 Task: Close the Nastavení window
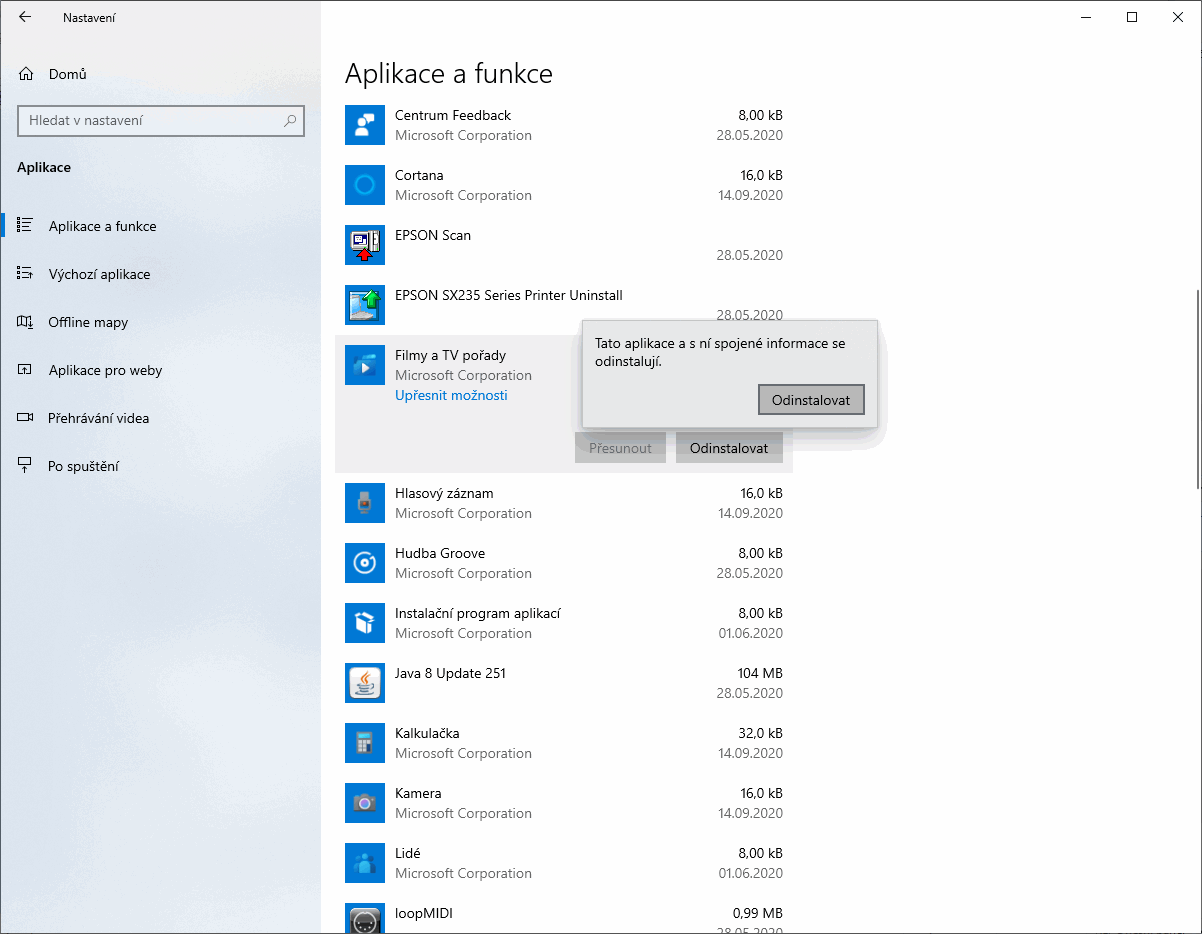tap(1178, 17)
